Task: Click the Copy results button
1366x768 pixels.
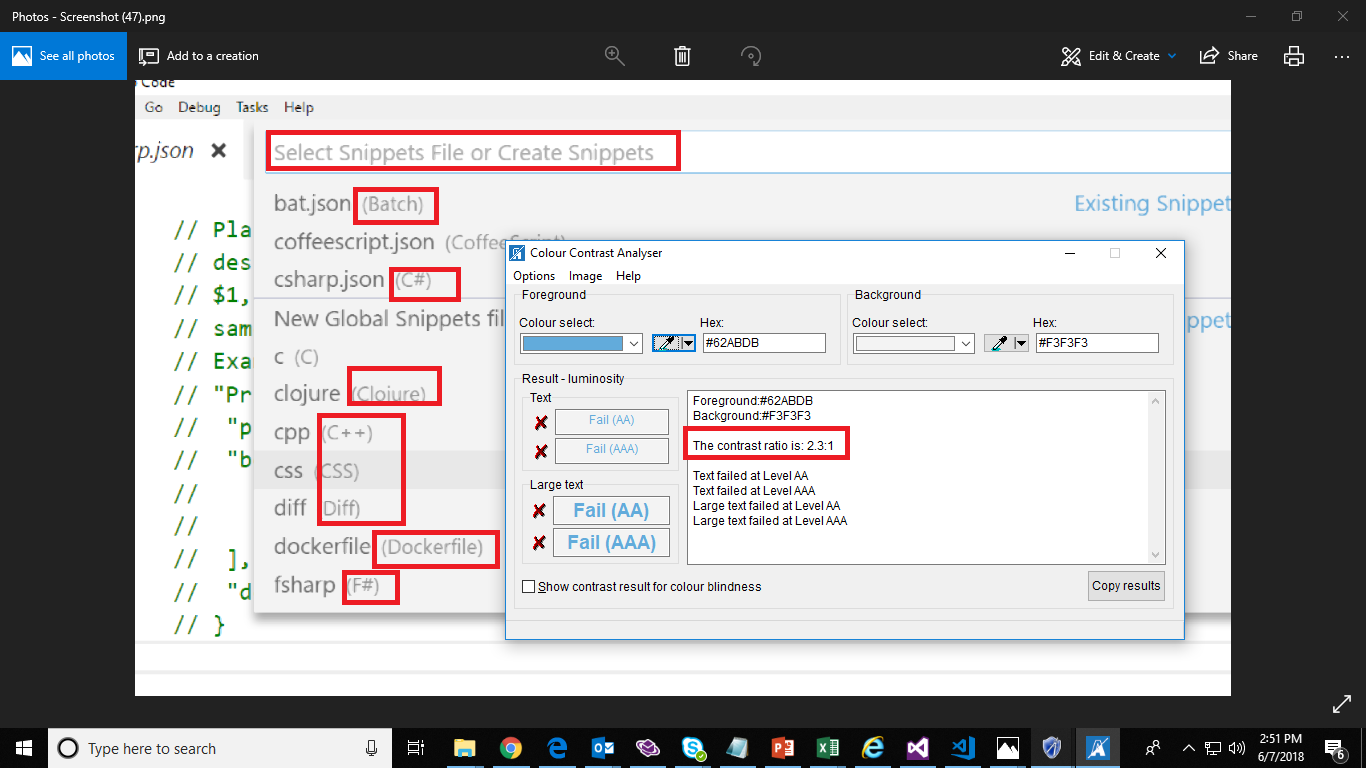Action: coord(1126,586)
